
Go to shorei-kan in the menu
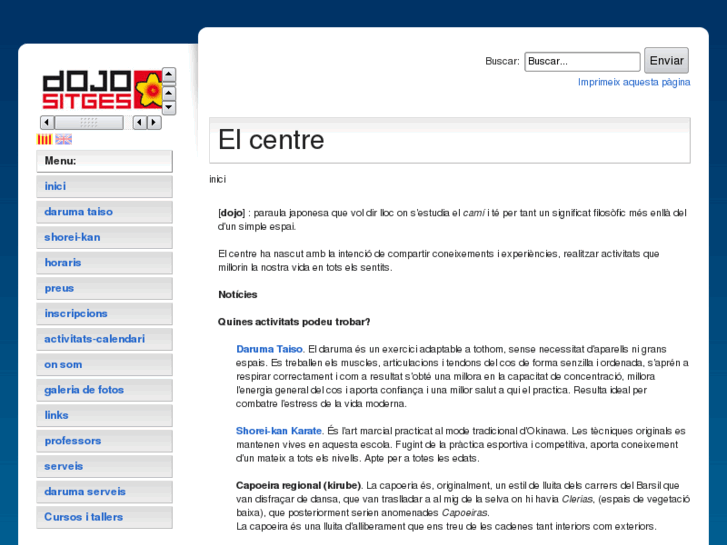[x=104, y=237]
